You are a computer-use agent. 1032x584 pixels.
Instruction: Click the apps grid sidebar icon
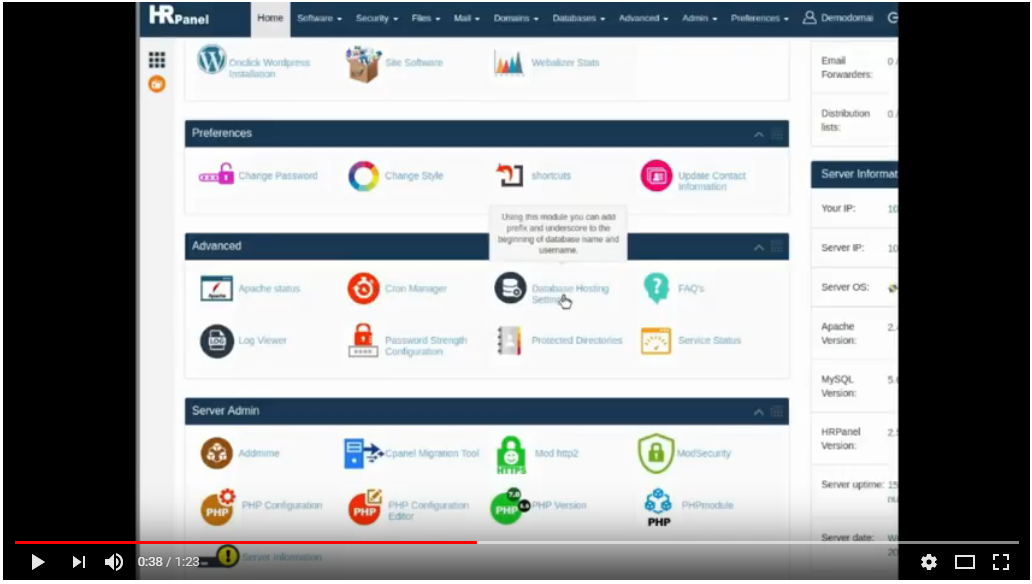coord(157,60)
